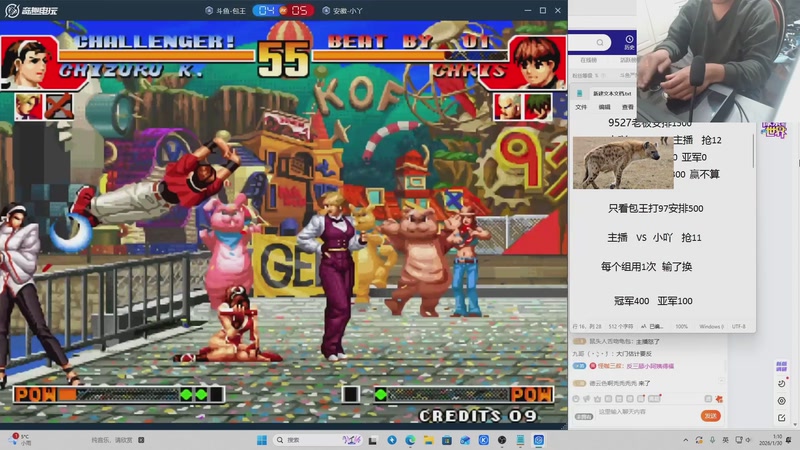Click the moon night-mode icon in sidebar
The height and width of the screenshot is (450, 800).
pos(782,384)
